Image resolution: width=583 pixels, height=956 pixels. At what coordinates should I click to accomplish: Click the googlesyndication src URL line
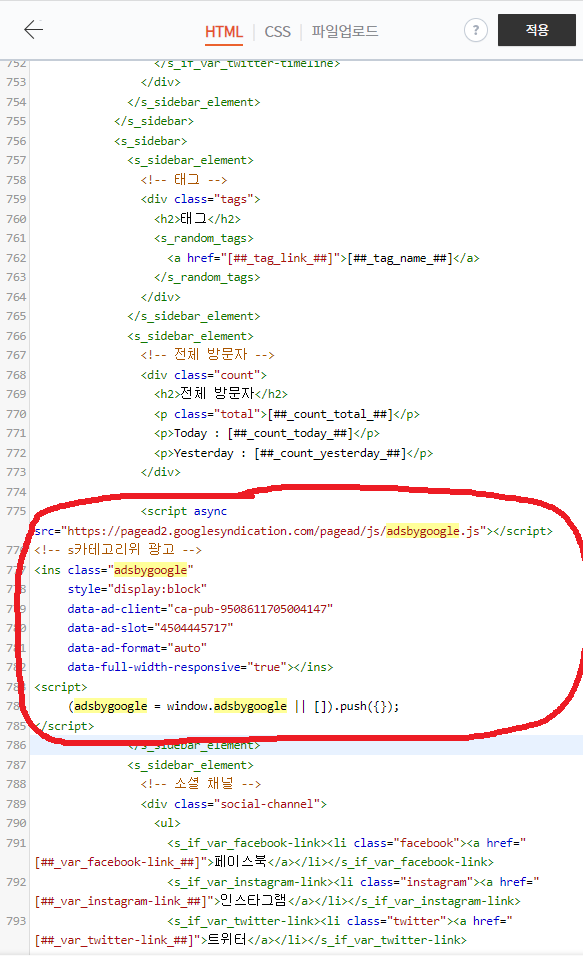coord(293,531)
